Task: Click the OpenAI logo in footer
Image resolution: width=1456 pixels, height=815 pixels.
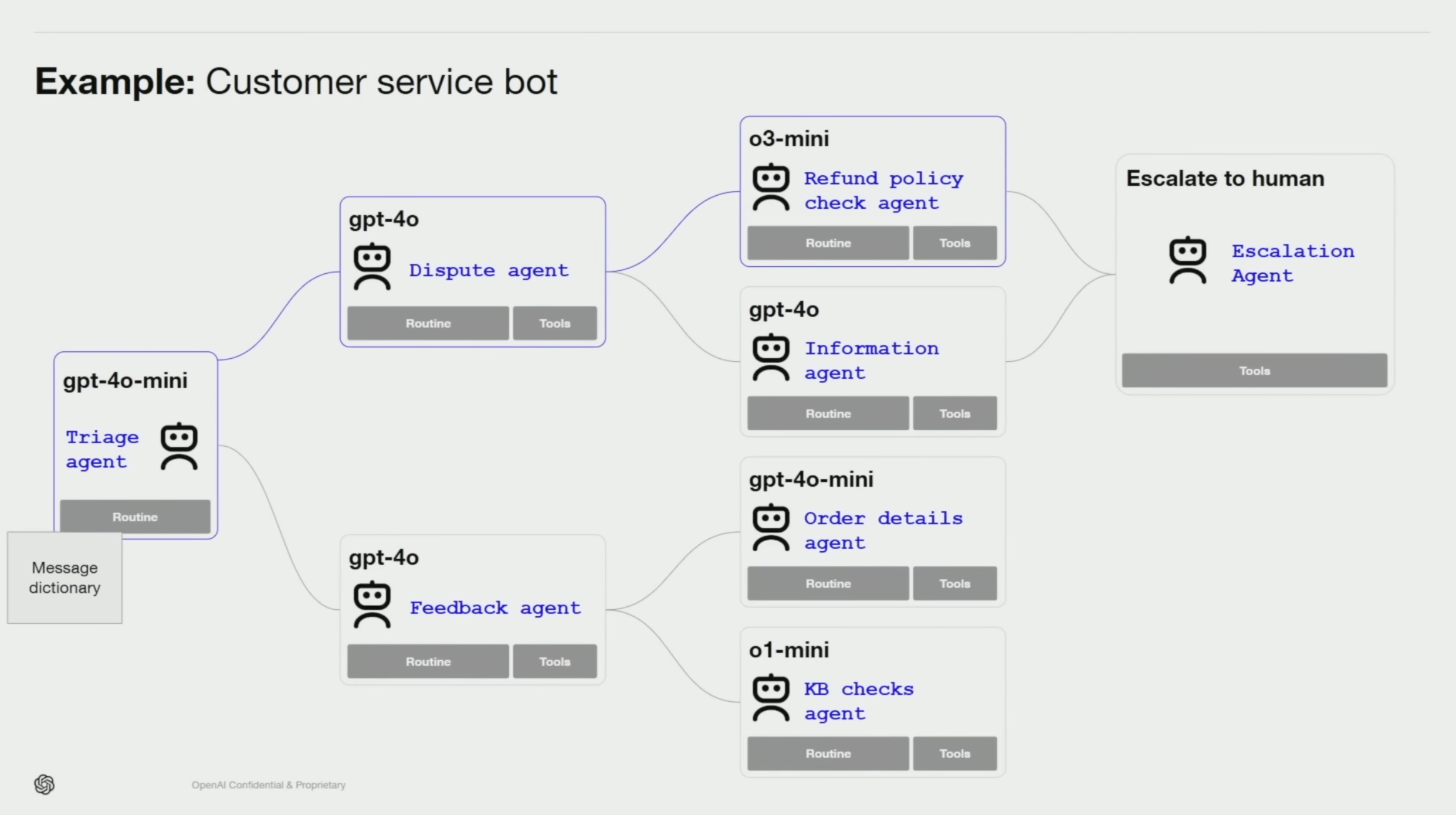Action: click(x=45, y=784)
